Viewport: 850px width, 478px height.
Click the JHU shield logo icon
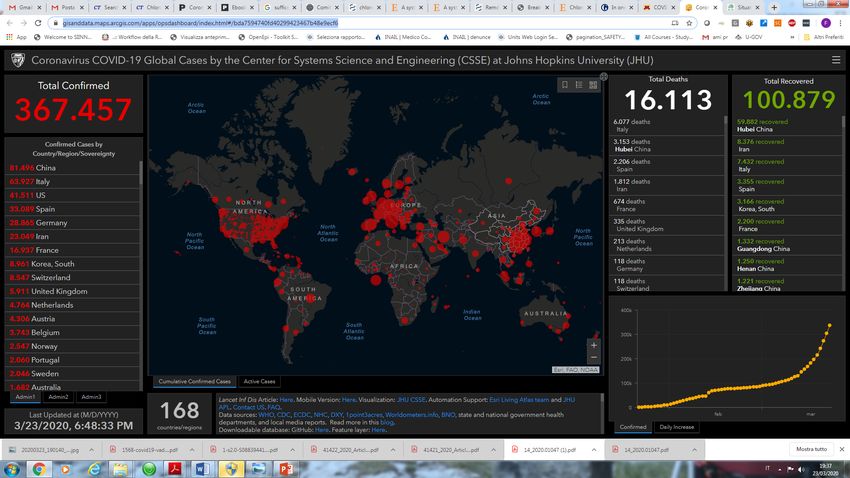[18, 60]
